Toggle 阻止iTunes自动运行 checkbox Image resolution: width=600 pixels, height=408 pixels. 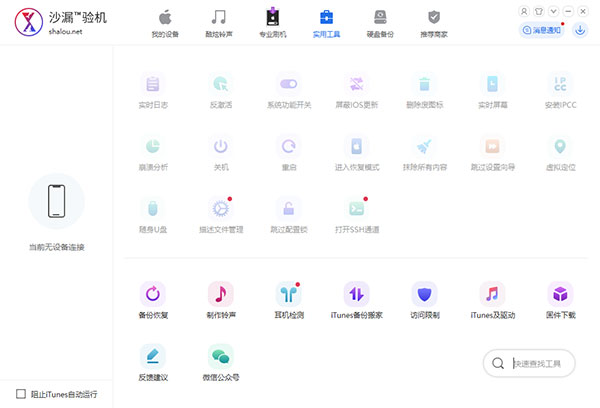tap(21, 394)
